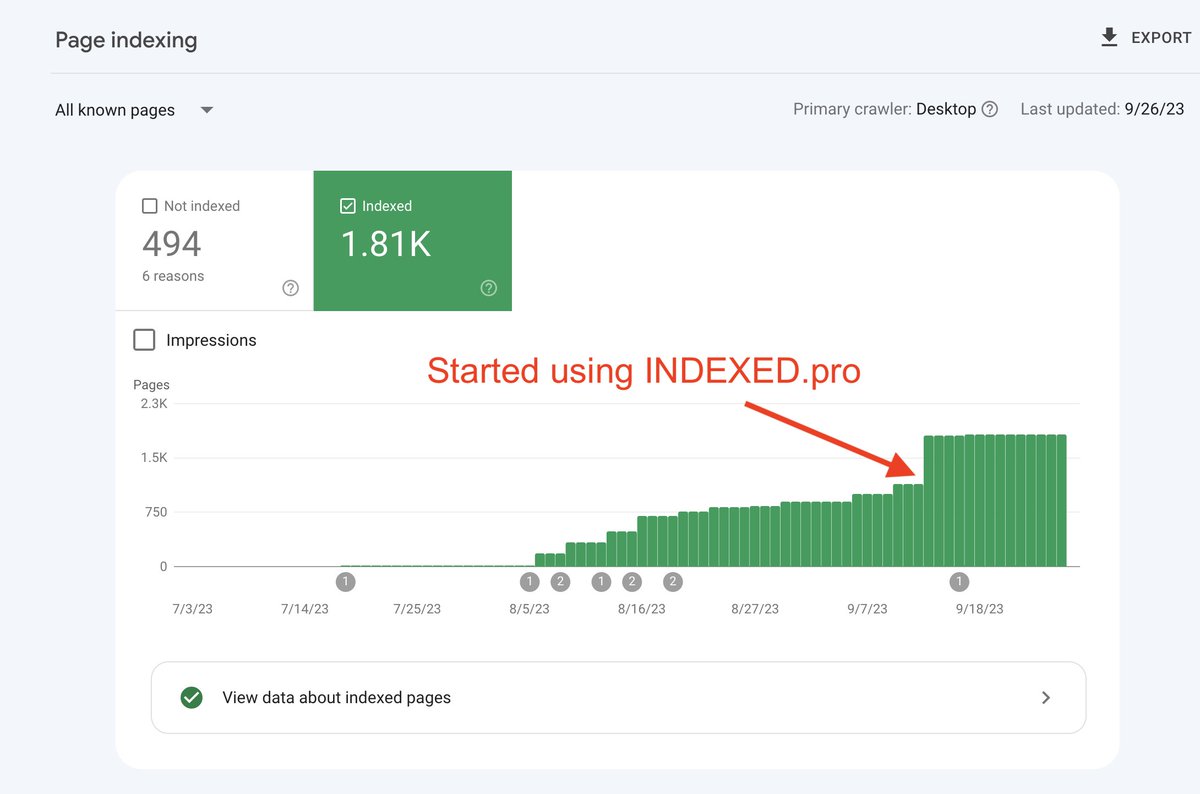
Task: Click annotation marker 1 near 7/14/23
Action: pyautogui.click(x=345, y=581)
